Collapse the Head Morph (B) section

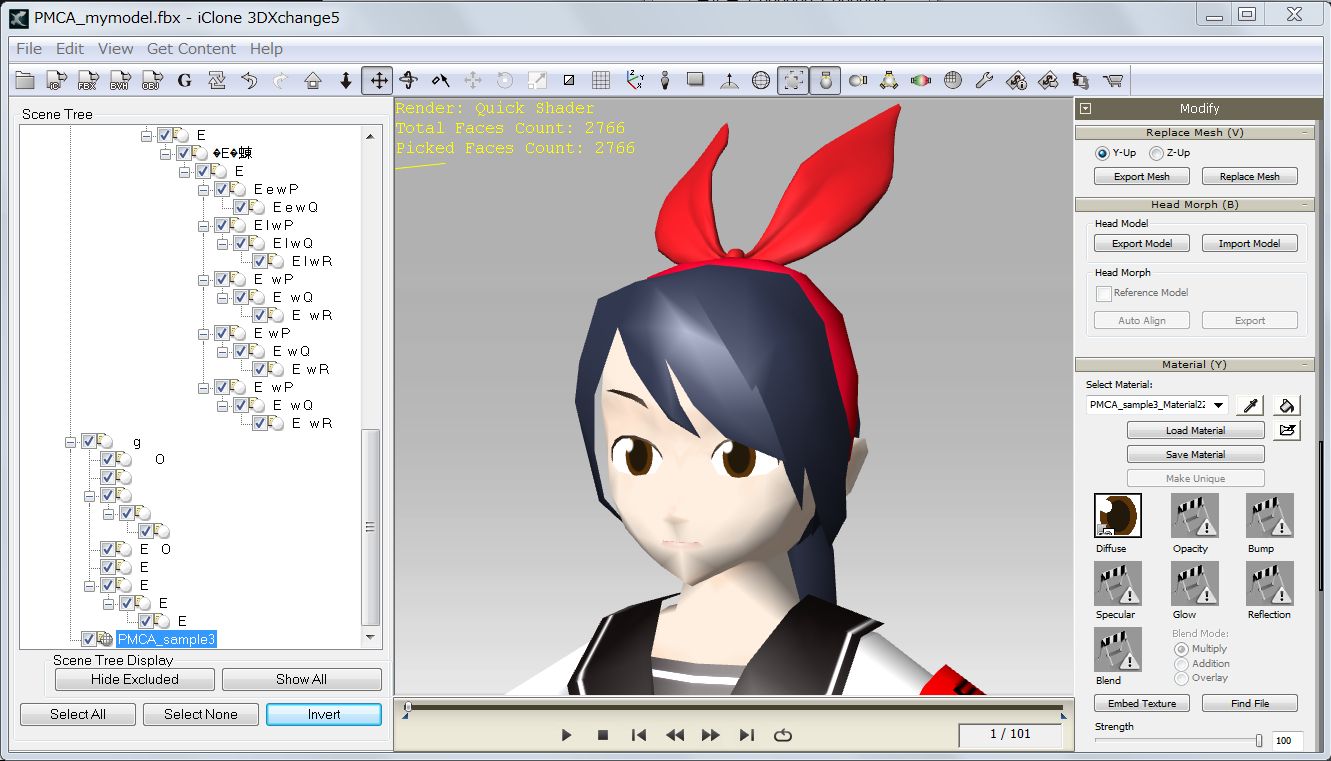click(1305, 204)
